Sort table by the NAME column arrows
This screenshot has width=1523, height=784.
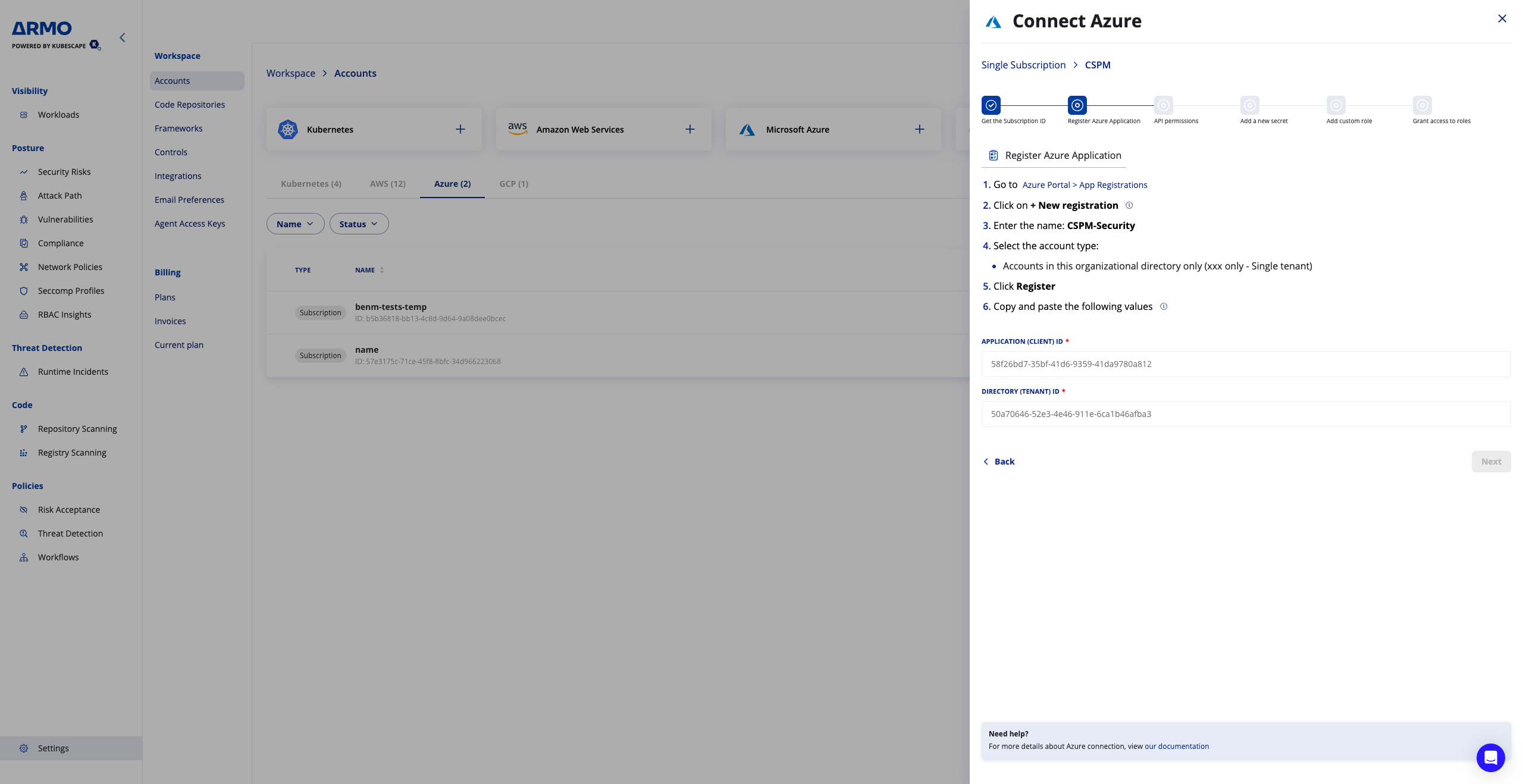(x=382, y=270)
